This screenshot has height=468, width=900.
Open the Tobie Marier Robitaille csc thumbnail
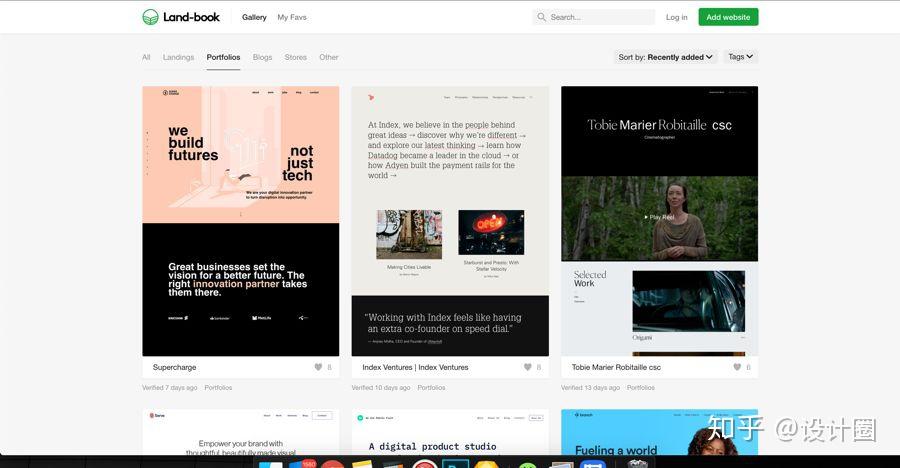tap(660, 221)
